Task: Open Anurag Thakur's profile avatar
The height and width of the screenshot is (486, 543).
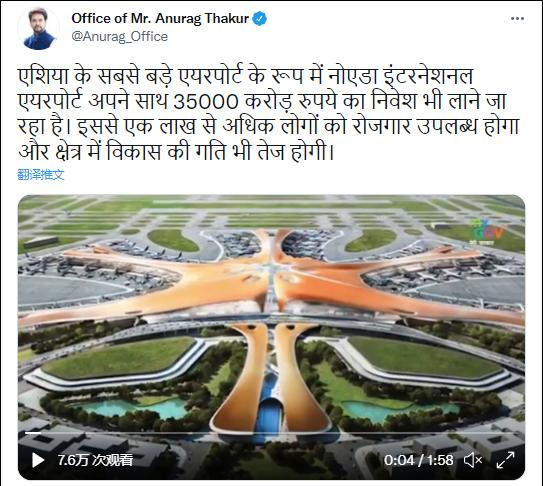Action: [39, 28]
